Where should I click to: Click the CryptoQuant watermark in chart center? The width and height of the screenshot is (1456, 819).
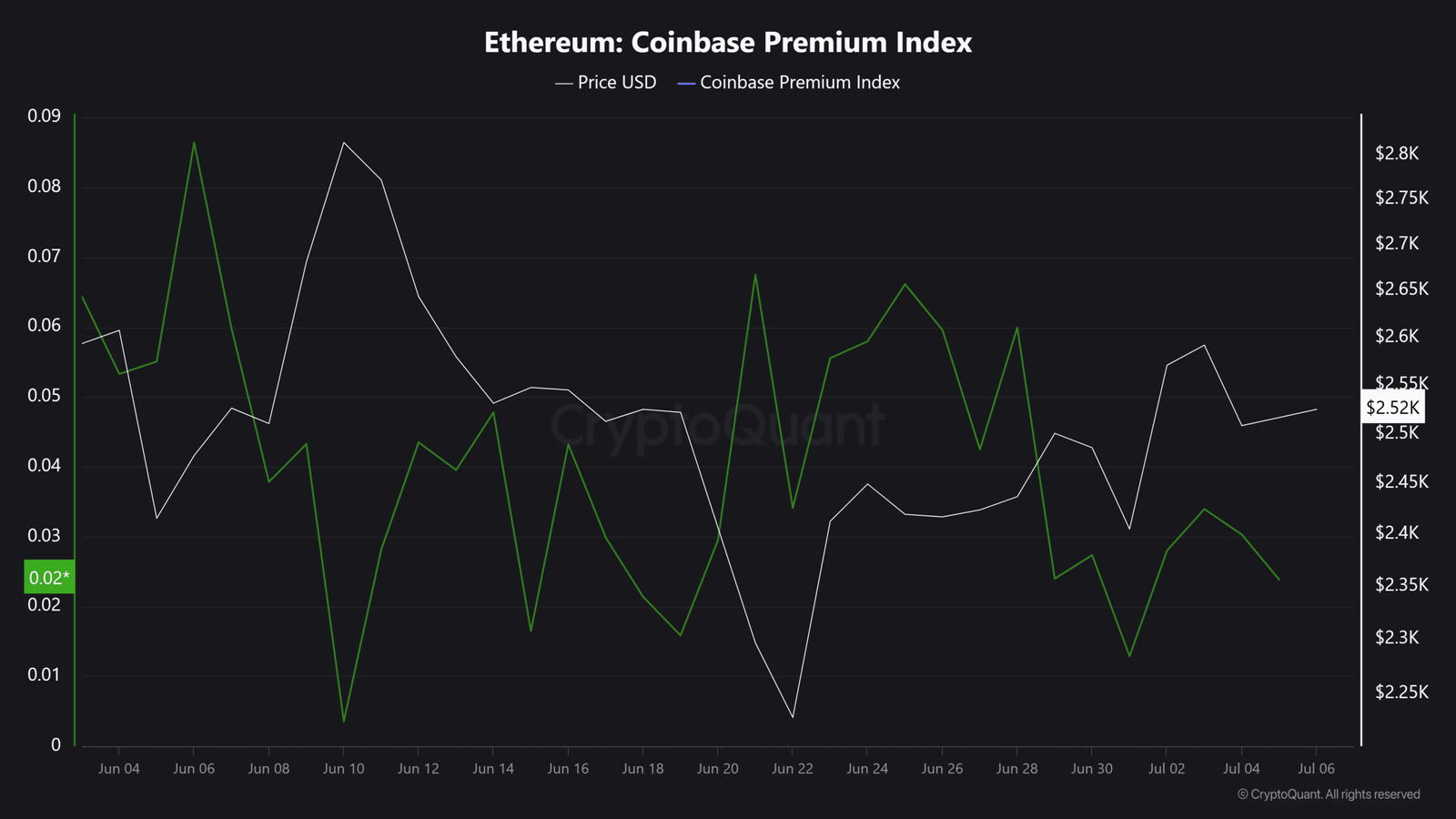pos(718,425)
